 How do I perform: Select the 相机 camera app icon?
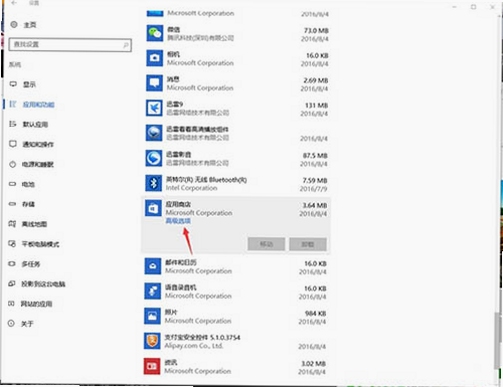click(155, 58)
